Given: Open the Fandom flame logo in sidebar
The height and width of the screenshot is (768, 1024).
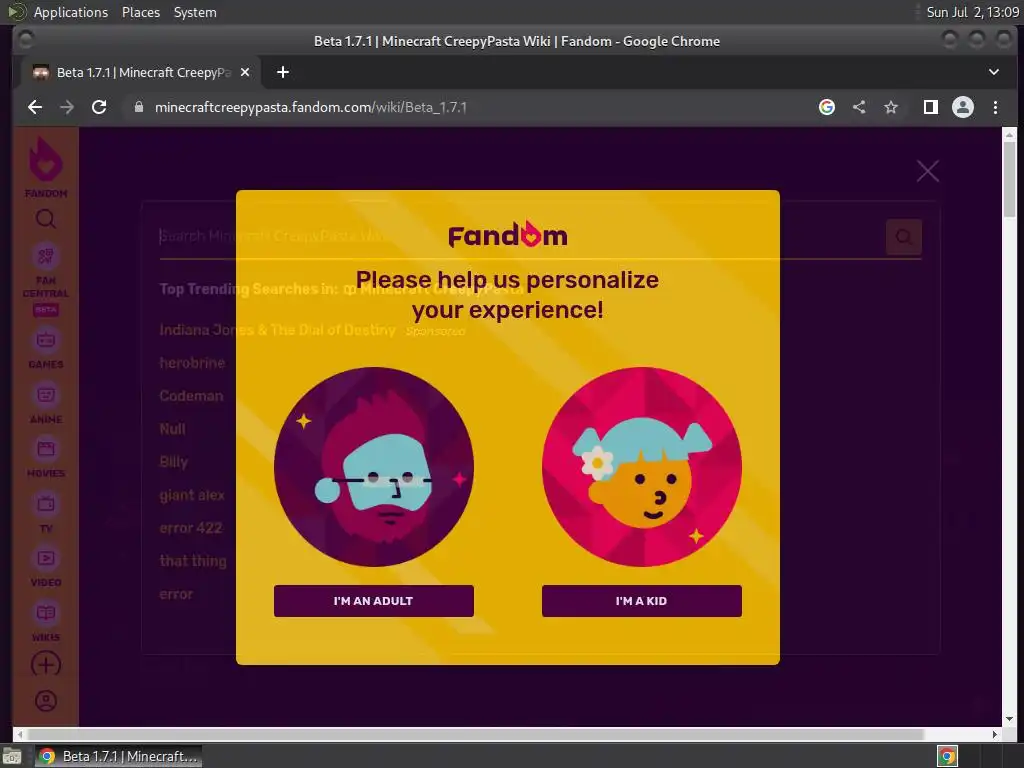Looking at the screenshot, I should [46, 167].
